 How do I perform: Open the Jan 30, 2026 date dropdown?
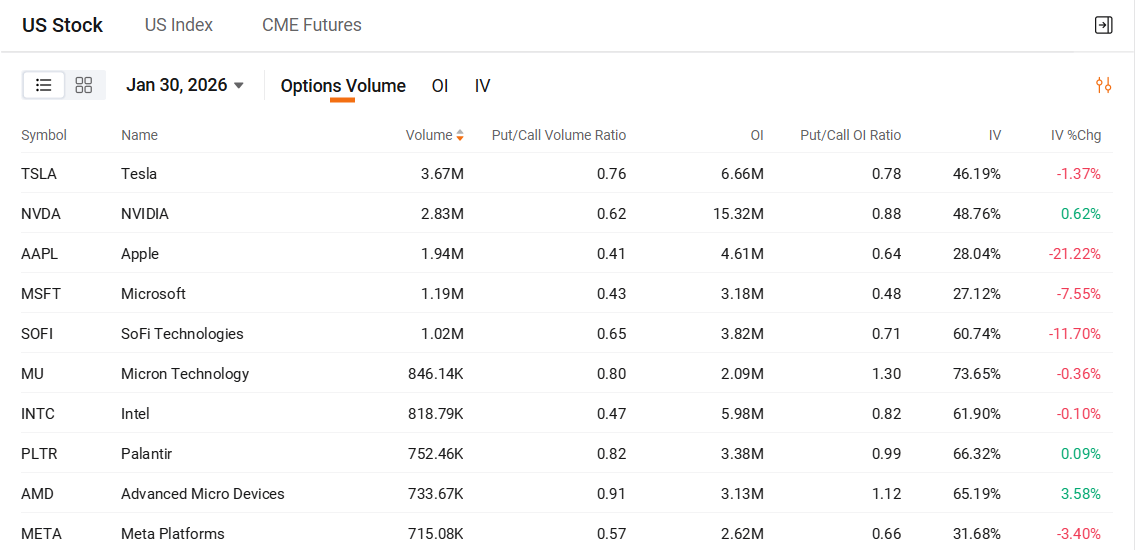185,85
